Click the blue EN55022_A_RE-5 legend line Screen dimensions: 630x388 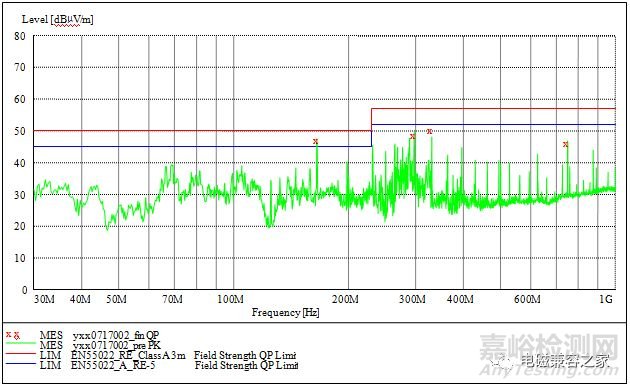20,364
